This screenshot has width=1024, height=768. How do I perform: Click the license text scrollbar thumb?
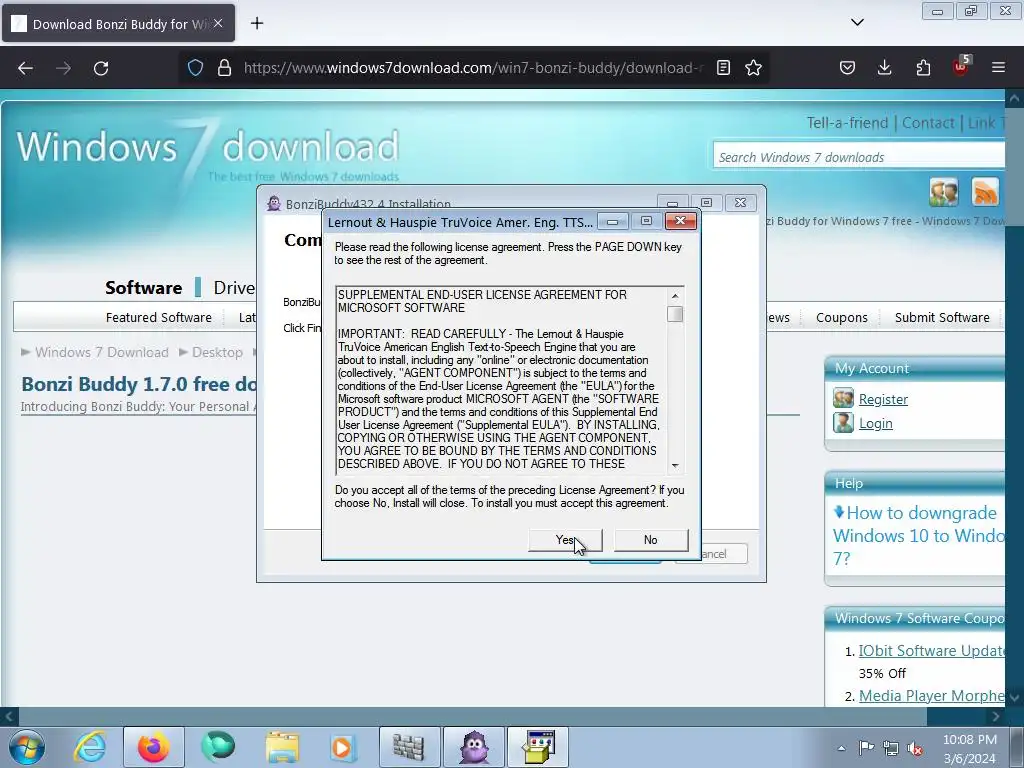[675, 314]
